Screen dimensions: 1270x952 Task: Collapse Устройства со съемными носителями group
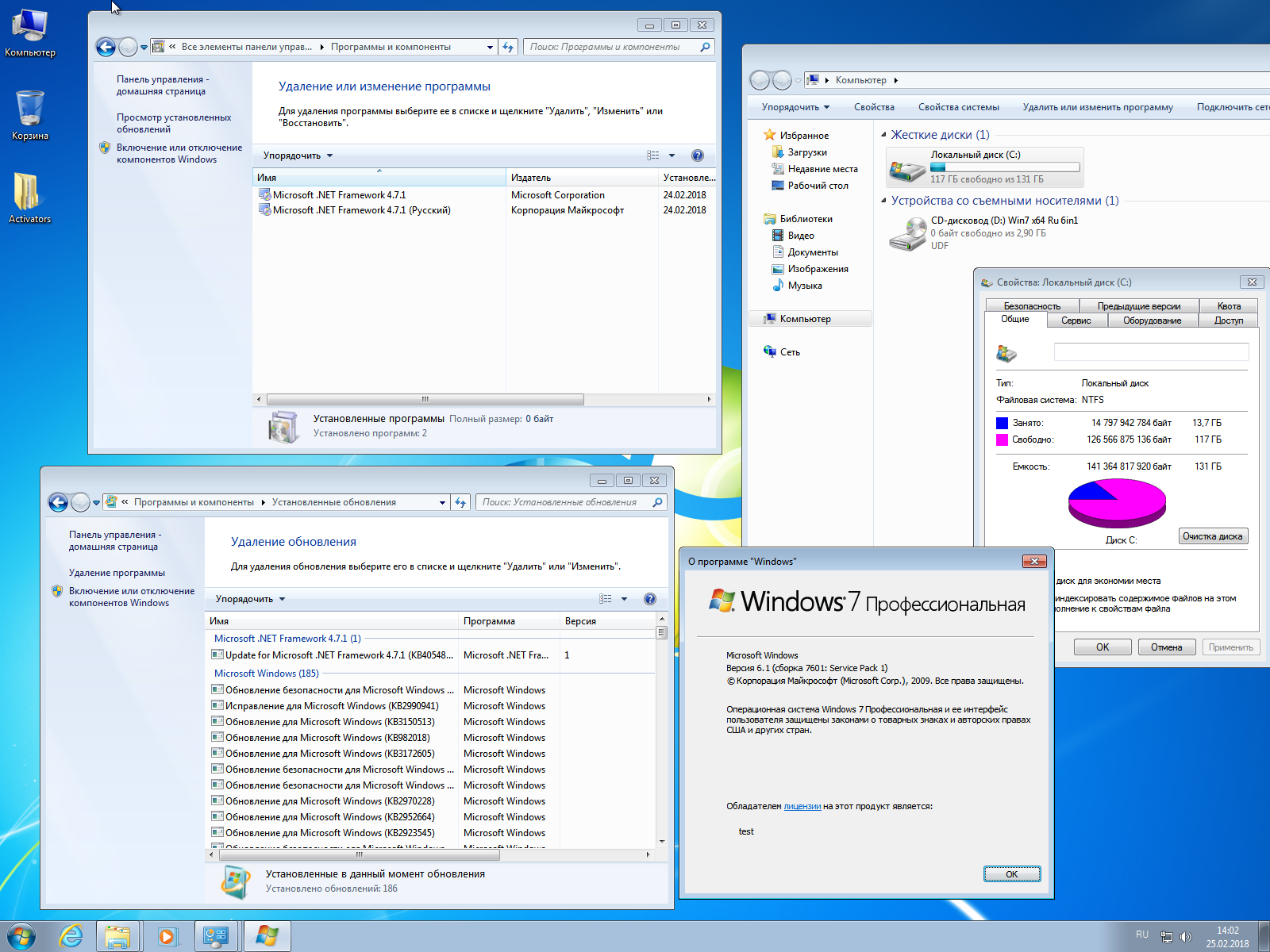click(x=884, y=201)
